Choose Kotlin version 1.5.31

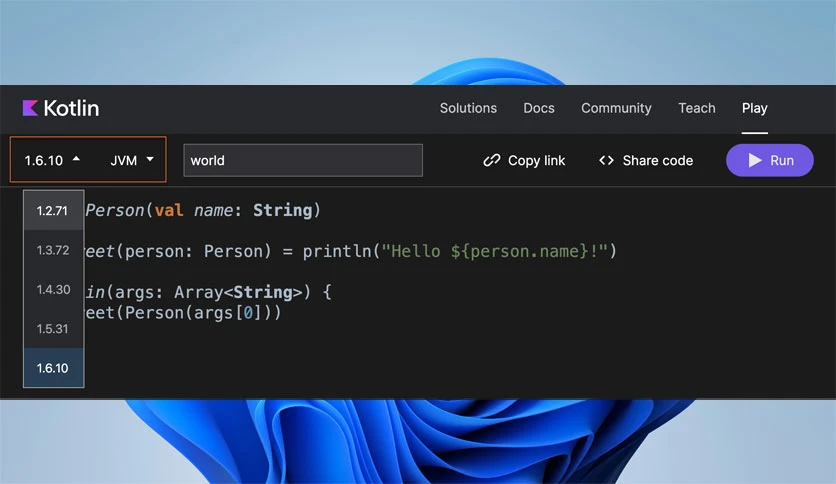[53, 329]
